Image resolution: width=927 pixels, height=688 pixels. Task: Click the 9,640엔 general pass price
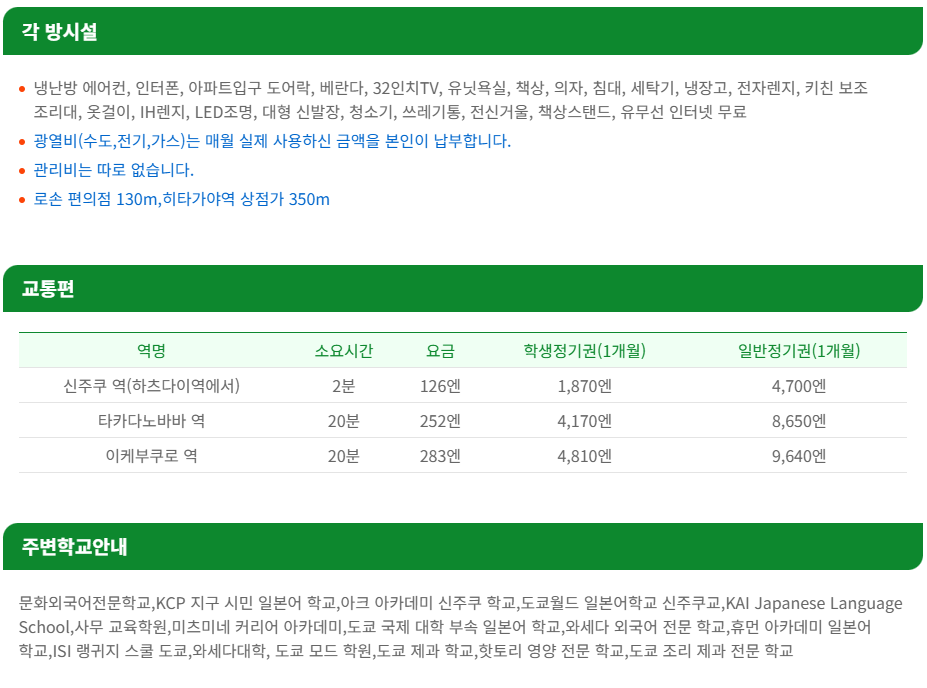pyautogui.click(x=799, y=456)
